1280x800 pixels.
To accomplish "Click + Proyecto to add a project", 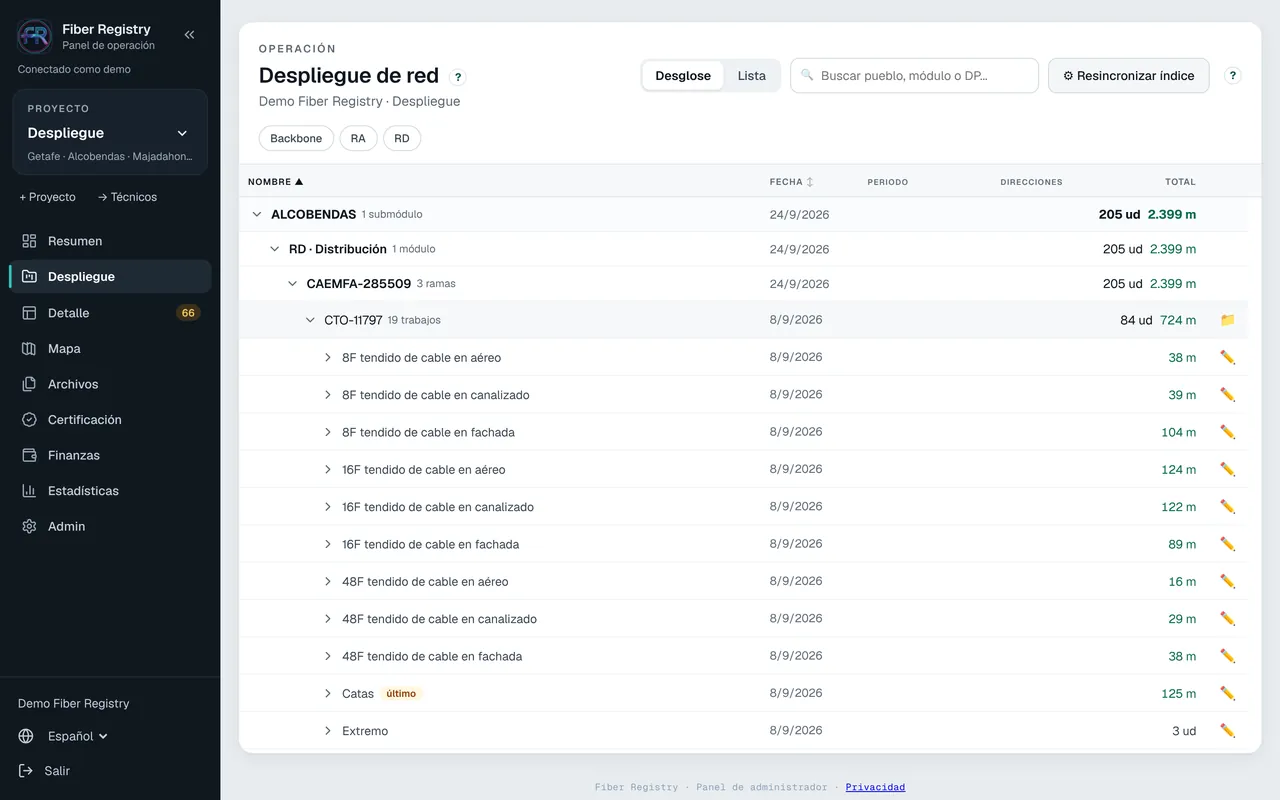I will click(x=47, y=197).
